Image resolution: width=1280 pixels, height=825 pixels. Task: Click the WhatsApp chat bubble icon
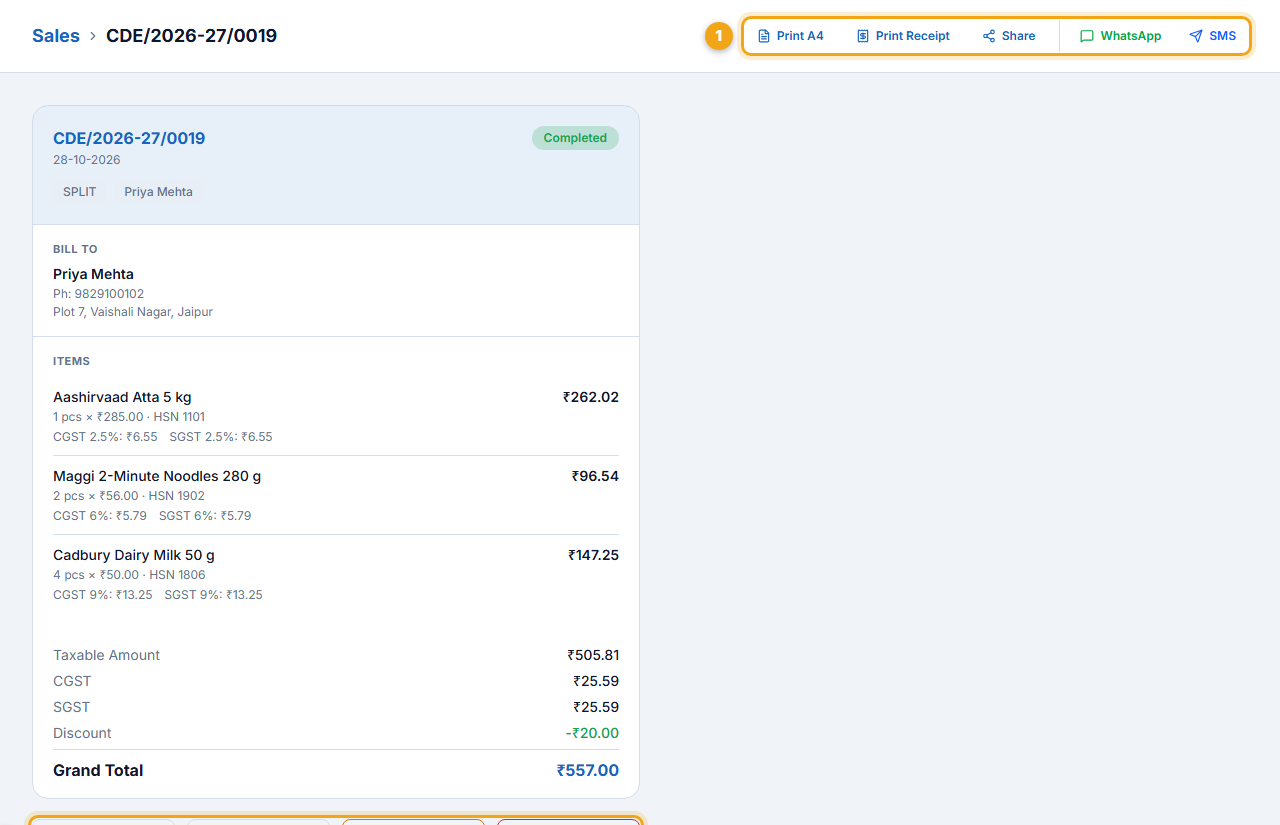(x=1087, y=36)
